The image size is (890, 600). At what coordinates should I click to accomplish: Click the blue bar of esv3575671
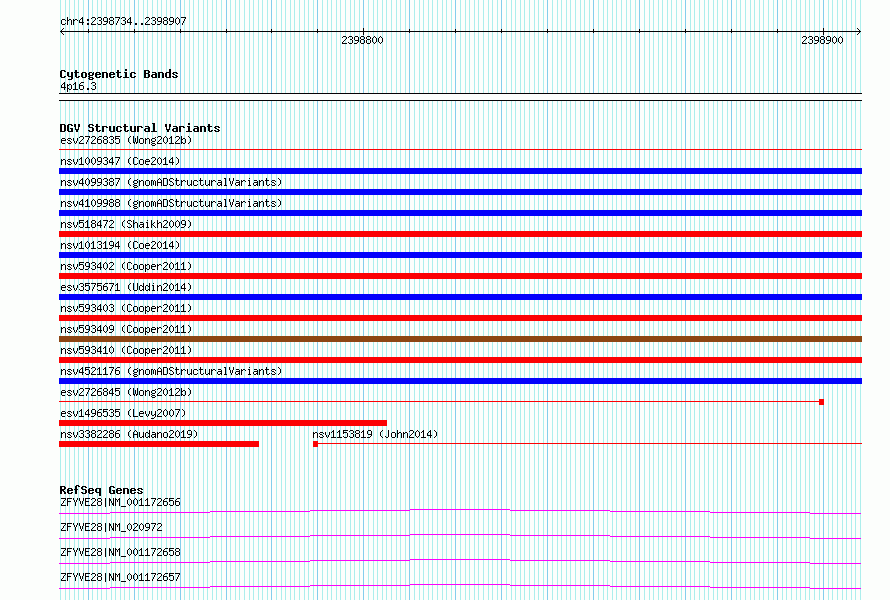(x=460, y=297)
